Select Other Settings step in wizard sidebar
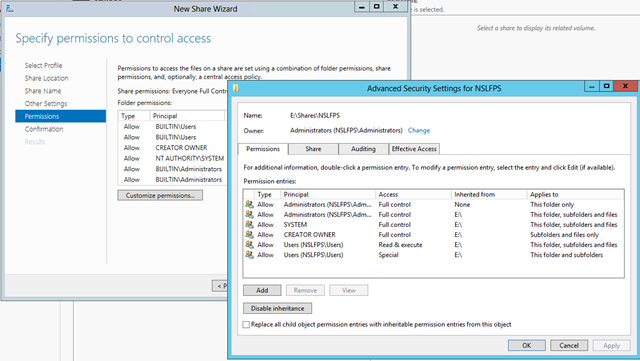 point(46,104)
